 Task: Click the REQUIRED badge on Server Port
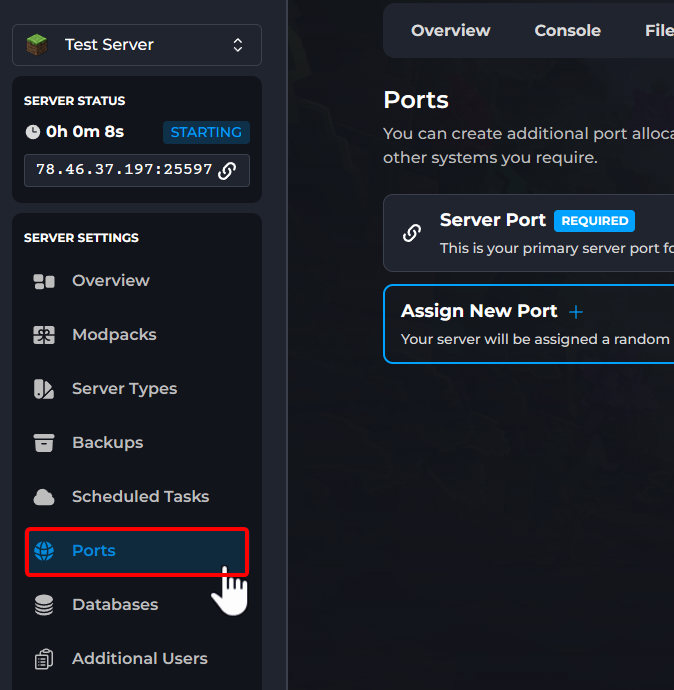[x=594, y=221]
